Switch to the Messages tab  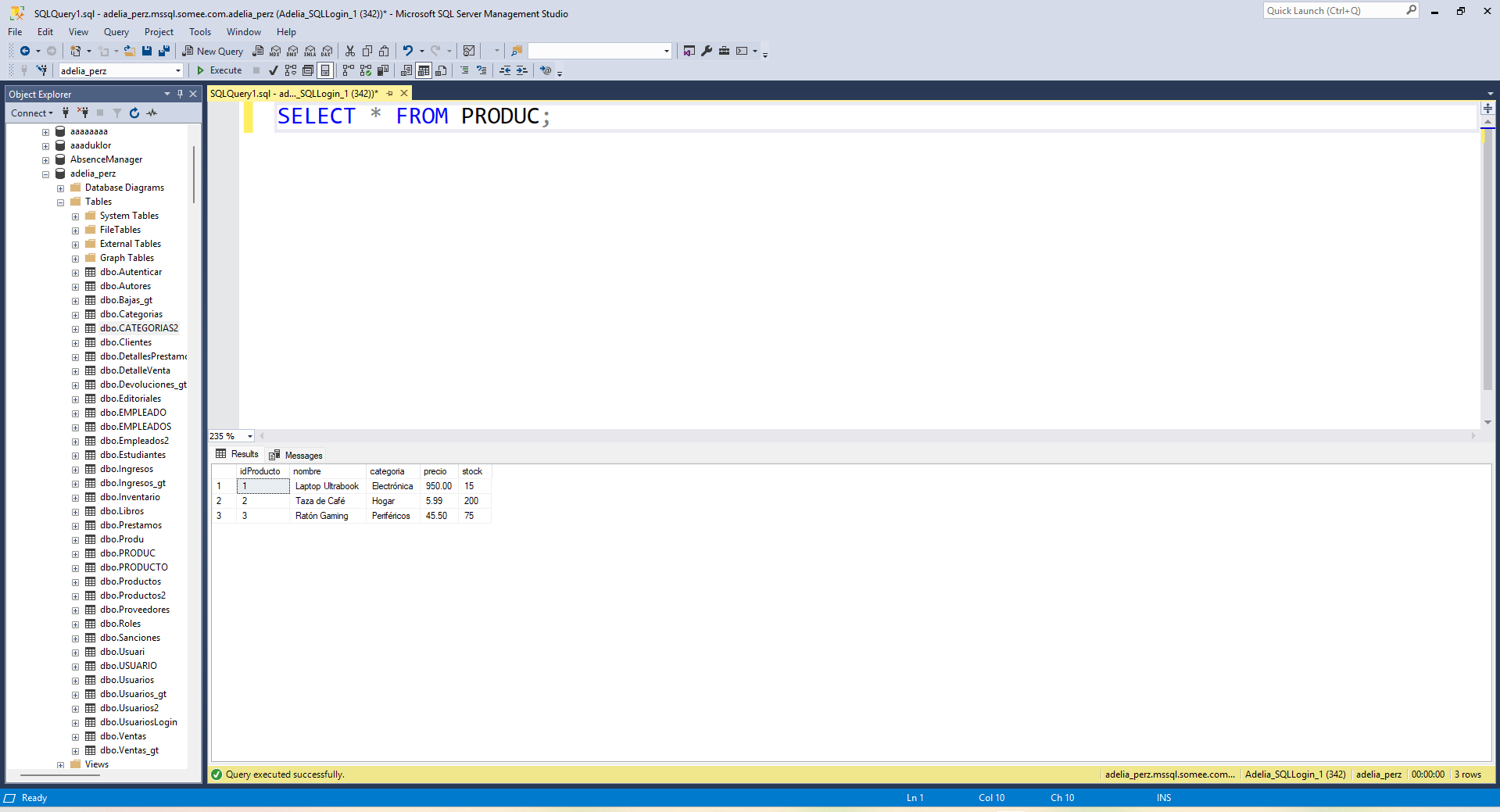coord(296,456)
